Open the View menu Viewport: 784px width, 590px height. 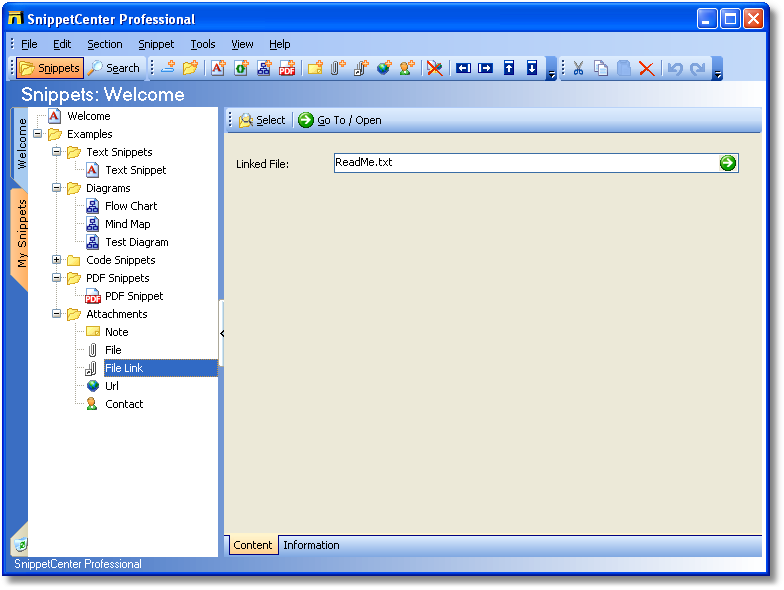tap(242, 44)
